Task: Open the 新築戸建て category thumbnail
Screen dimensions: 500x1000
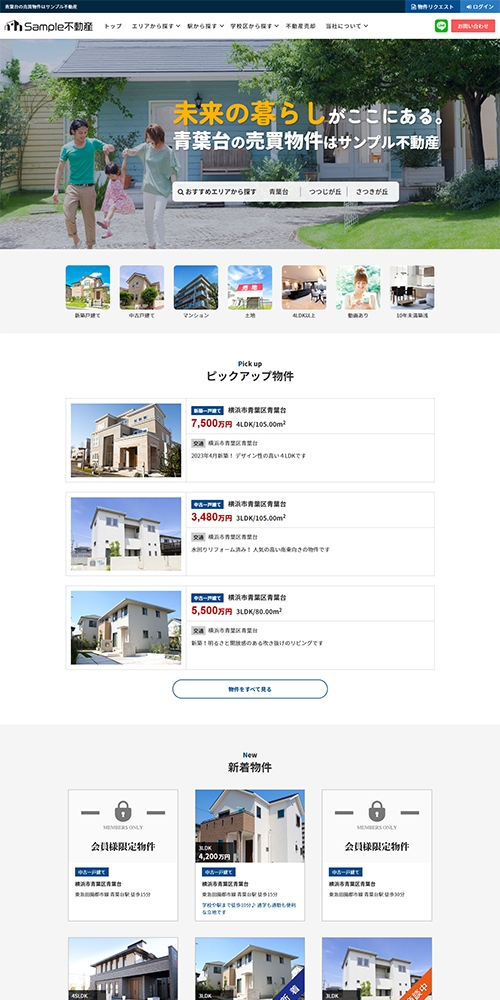Action: tap(87, 288)
